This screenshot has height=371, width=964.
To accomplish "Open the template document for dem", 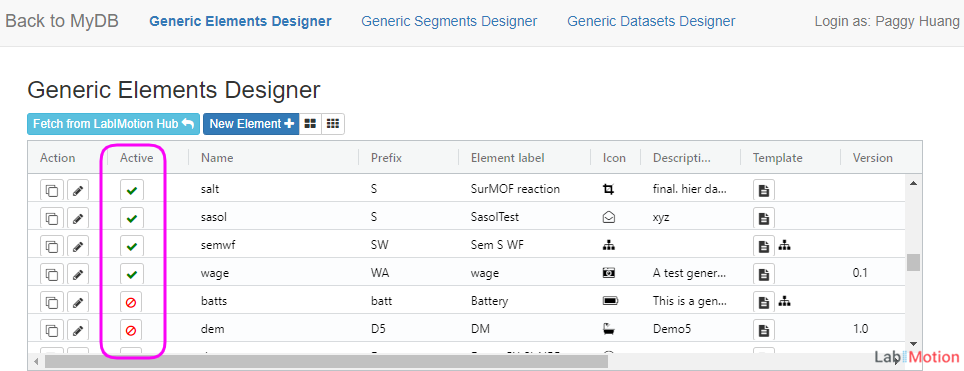I will [x=764, y=330].
